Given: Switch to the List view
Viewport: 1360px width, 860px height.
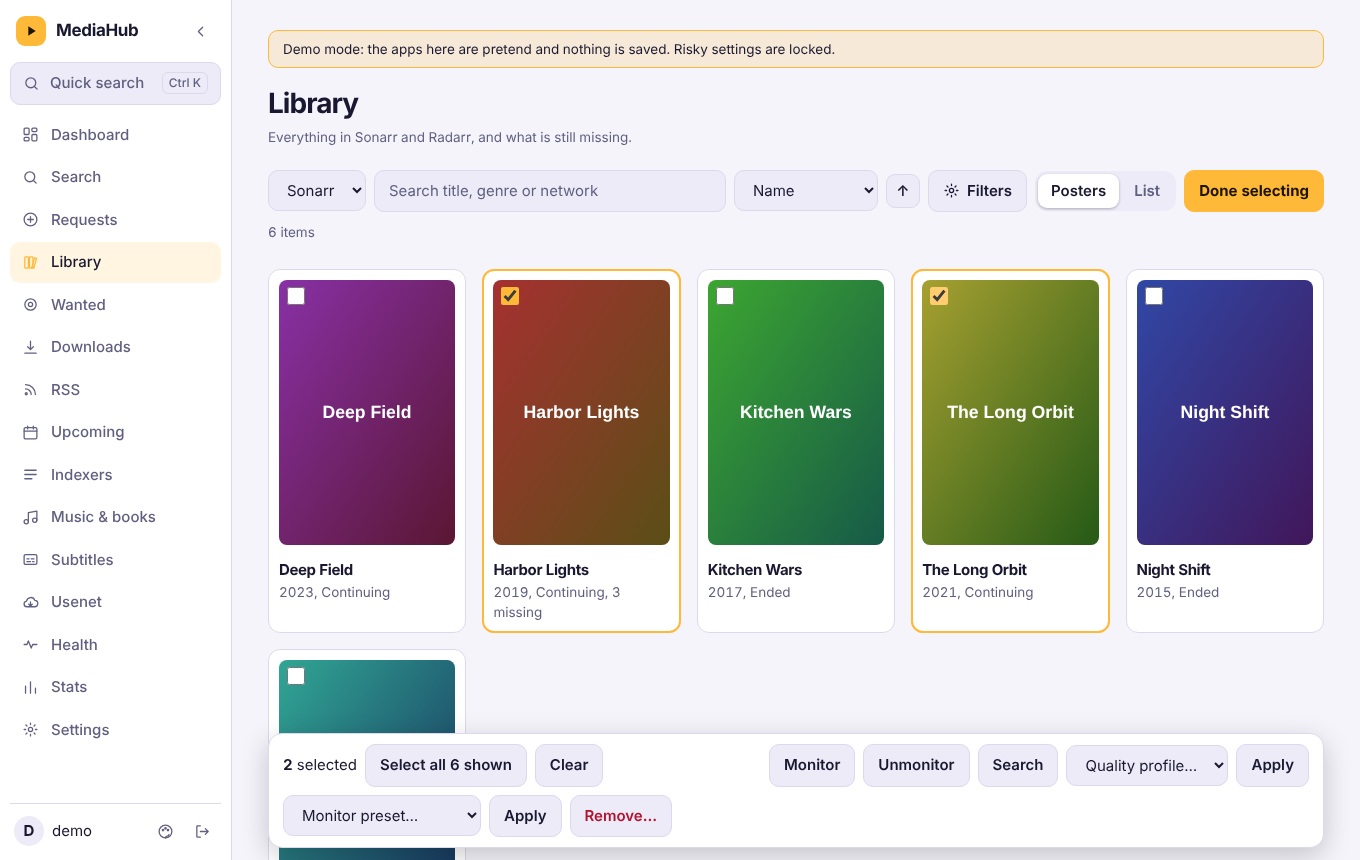Looking at the screenshot, I should click(x=1147, y=191).
